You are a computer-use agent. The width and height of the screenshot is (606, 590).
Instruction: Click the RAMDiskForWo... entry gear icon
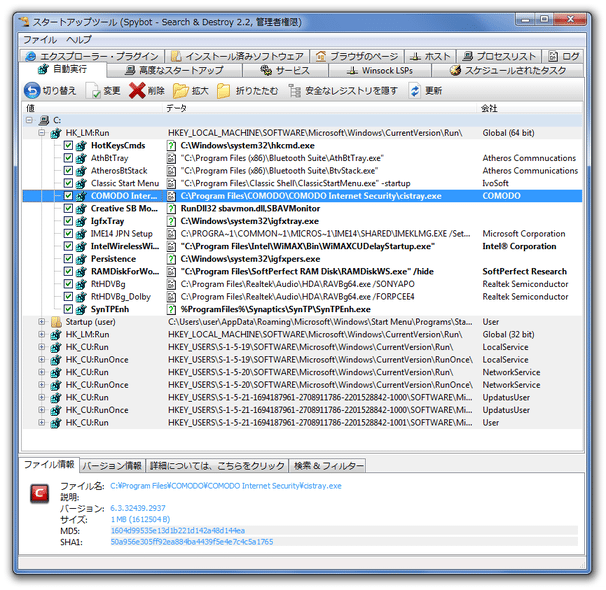[x=81, y=272]
